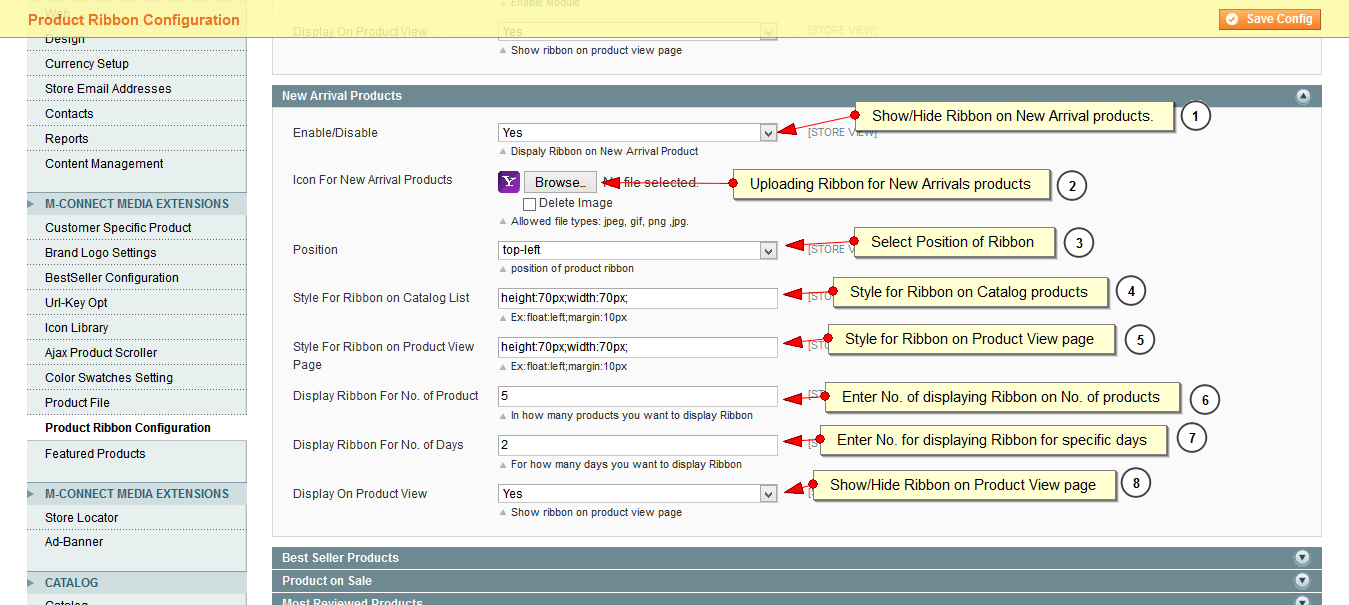Click the Display Ribbon For No. of Product field
Image resolution: width=1349 pixels, height=605 pixels.
point(637,396)
